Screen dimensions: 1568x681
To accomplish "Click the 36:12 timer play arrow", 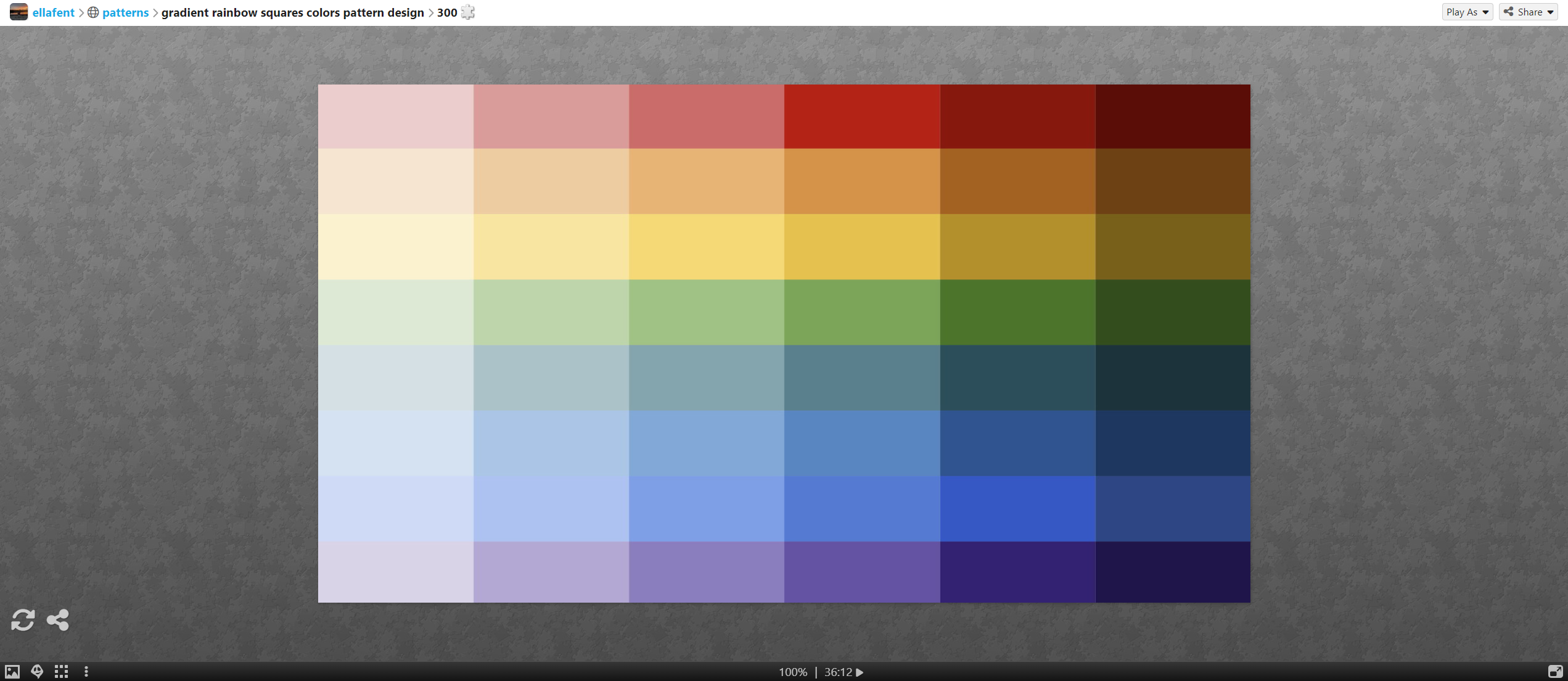I will click(x=860, y=672).
